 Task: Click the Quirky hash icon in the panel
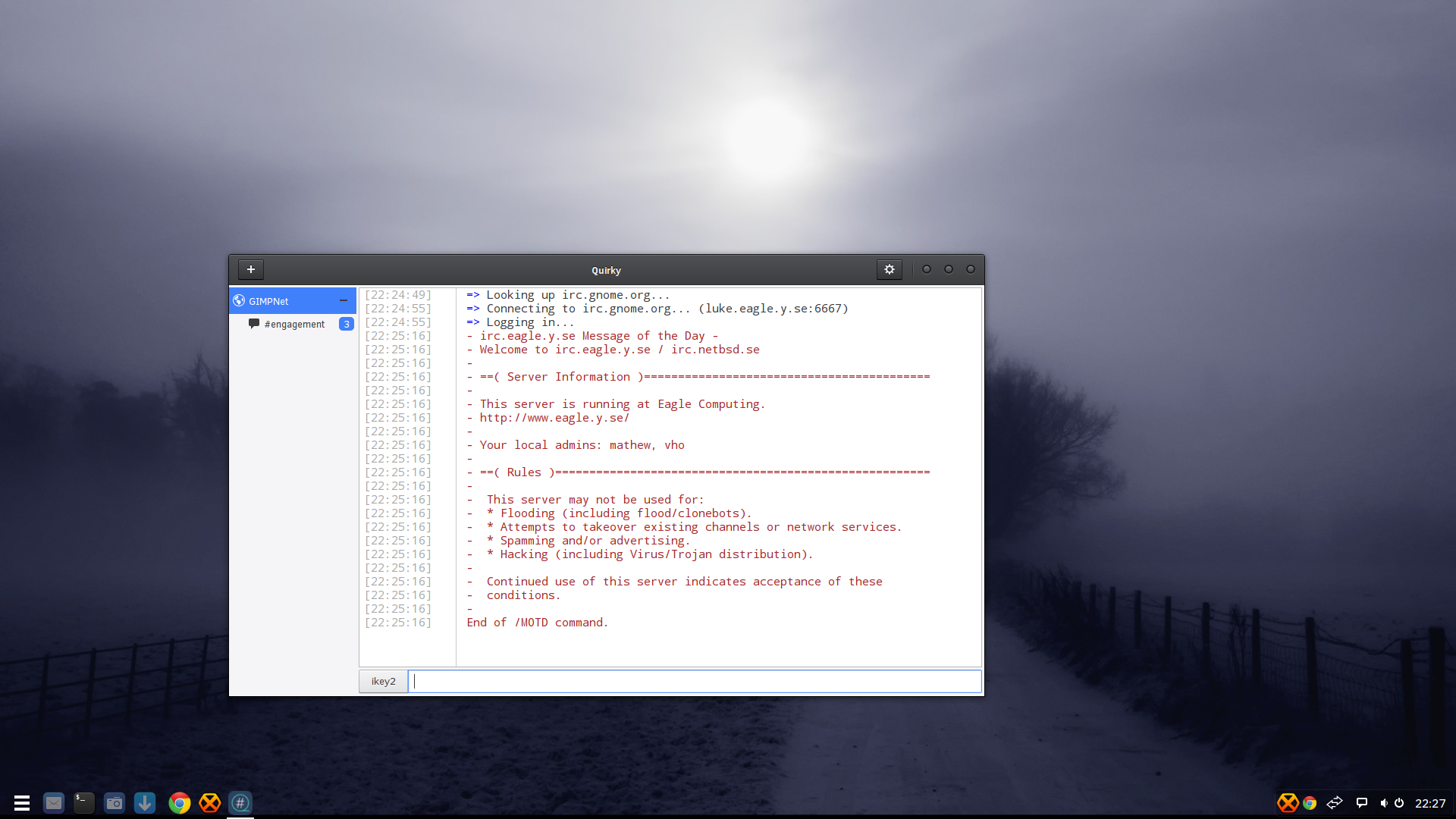(240, 802)
